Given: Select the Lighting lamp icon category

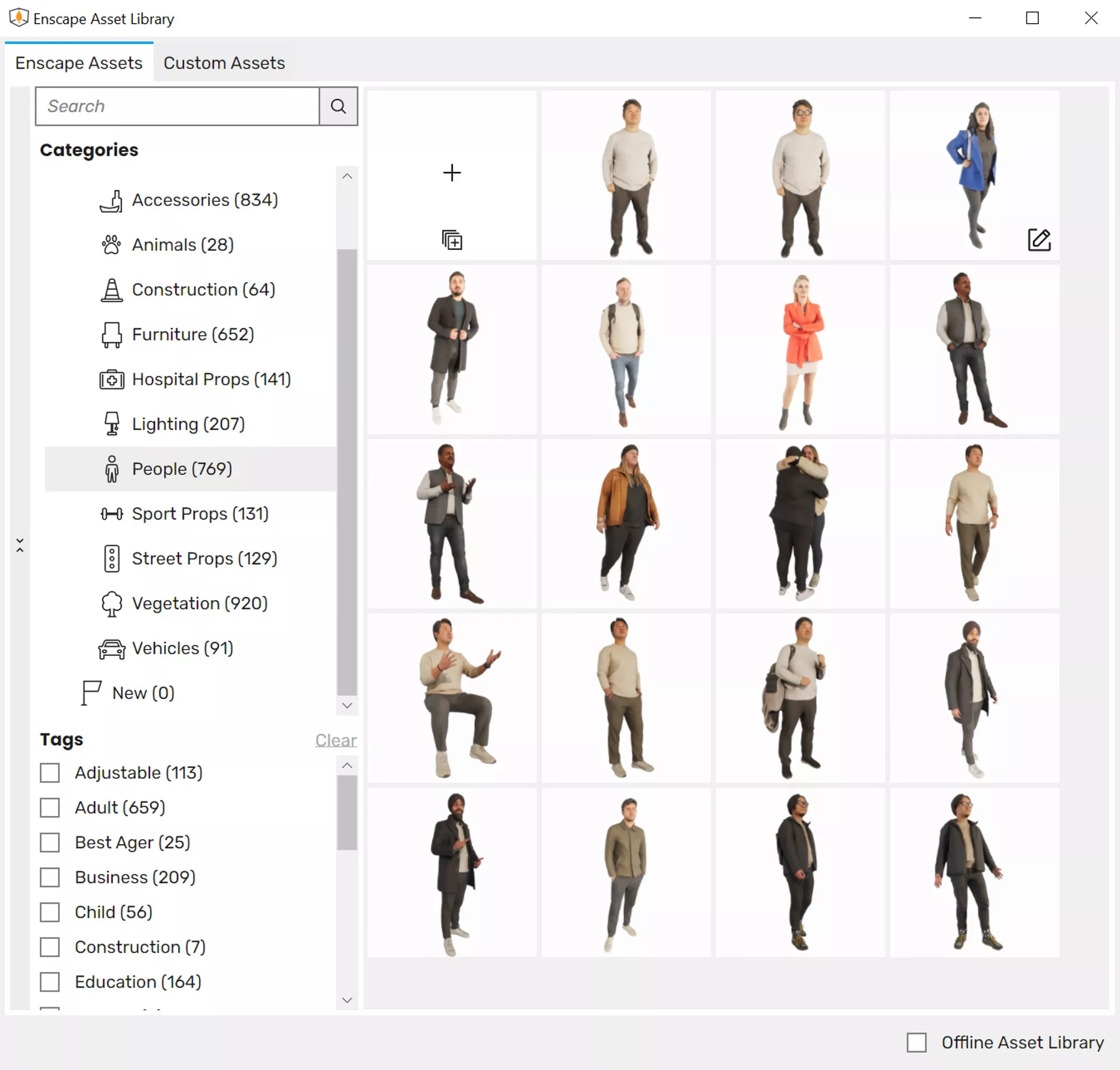Looking at the screenshot, I should pyautogui.click(x=112, y=424).
